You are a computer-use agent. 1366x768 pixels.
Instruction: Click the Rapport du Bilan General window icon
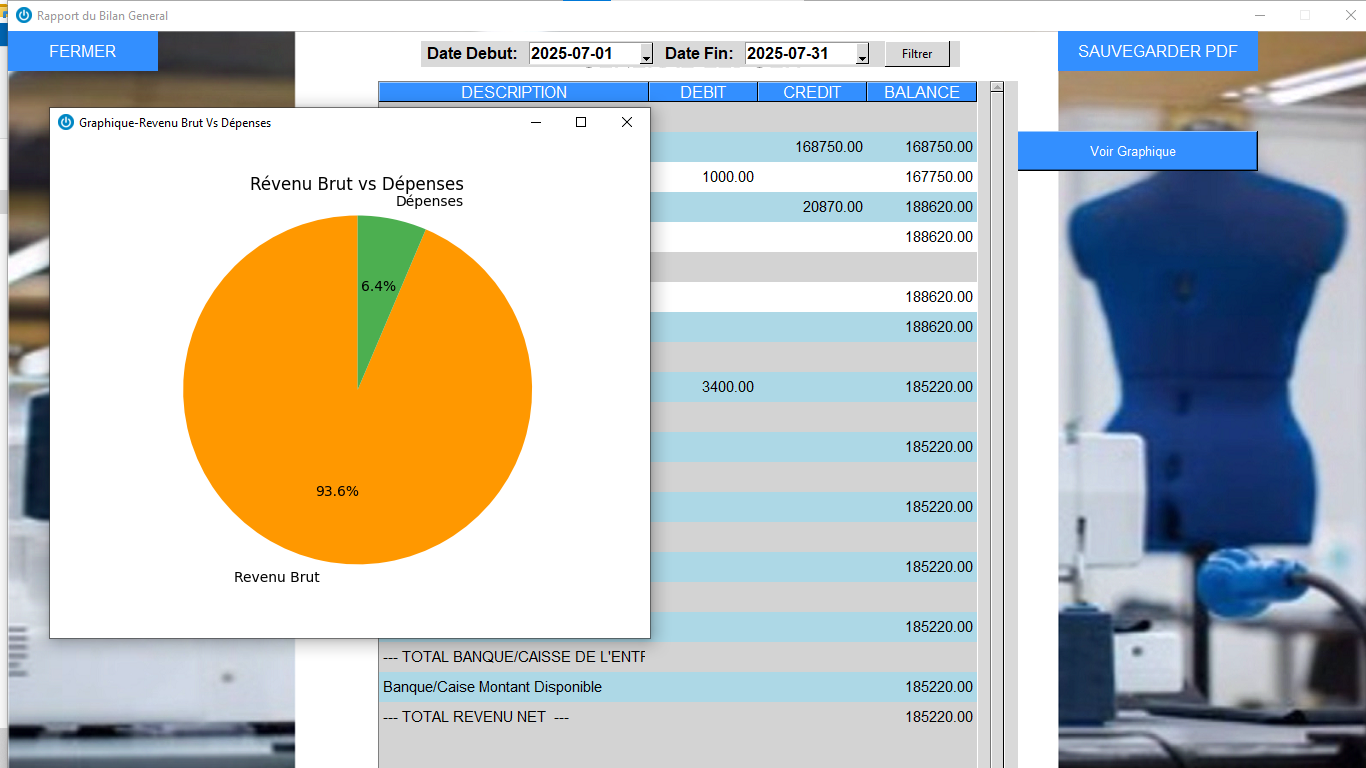coord(24,15)
